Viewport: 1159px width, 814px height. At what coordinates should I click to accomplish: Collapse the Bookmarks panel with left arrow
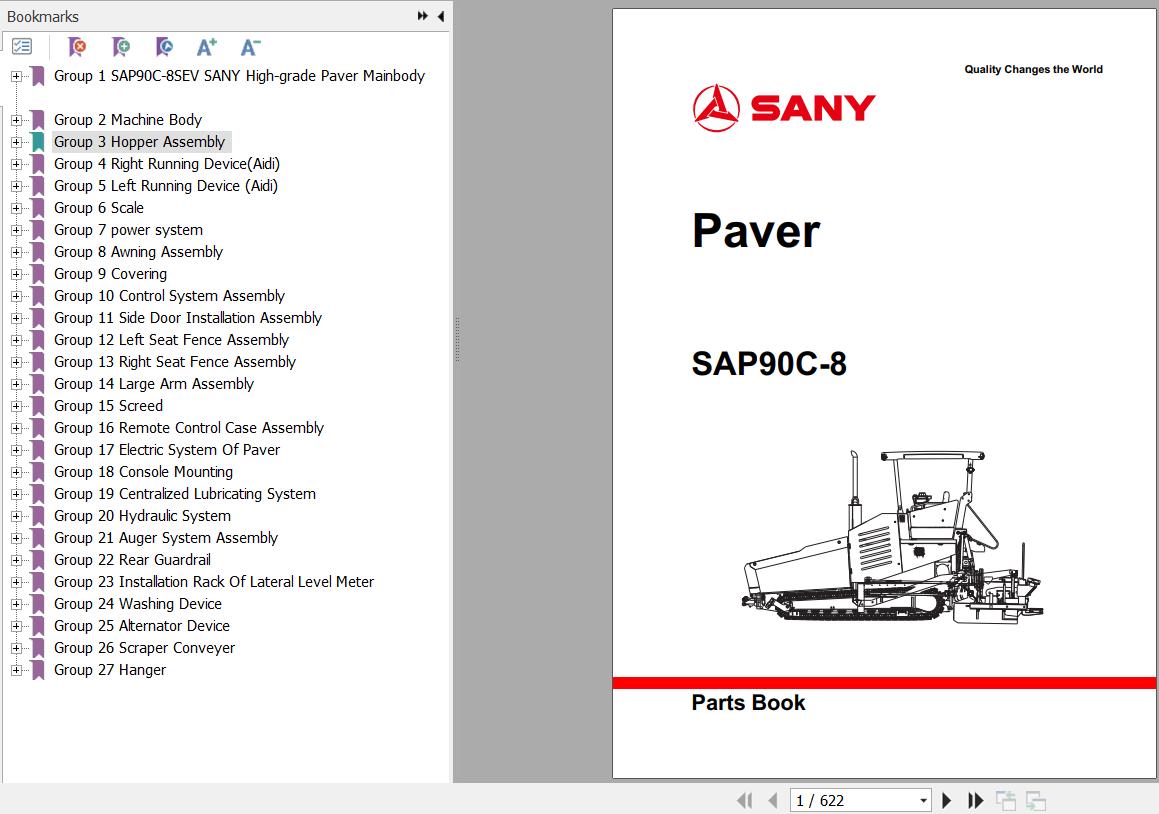click(x=441, y=16)
